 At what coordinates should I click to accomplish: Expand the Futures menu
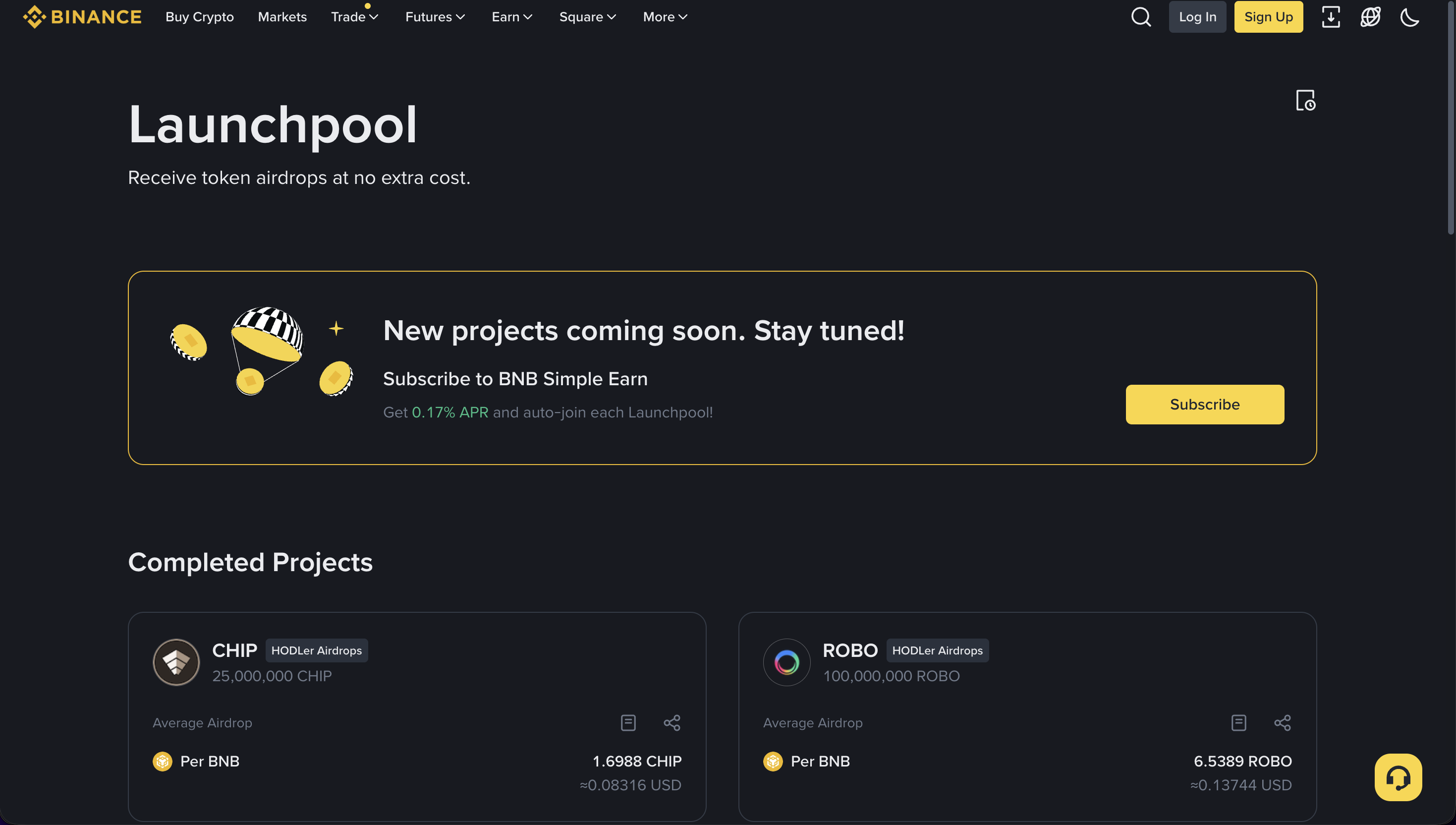click(435, 17)
